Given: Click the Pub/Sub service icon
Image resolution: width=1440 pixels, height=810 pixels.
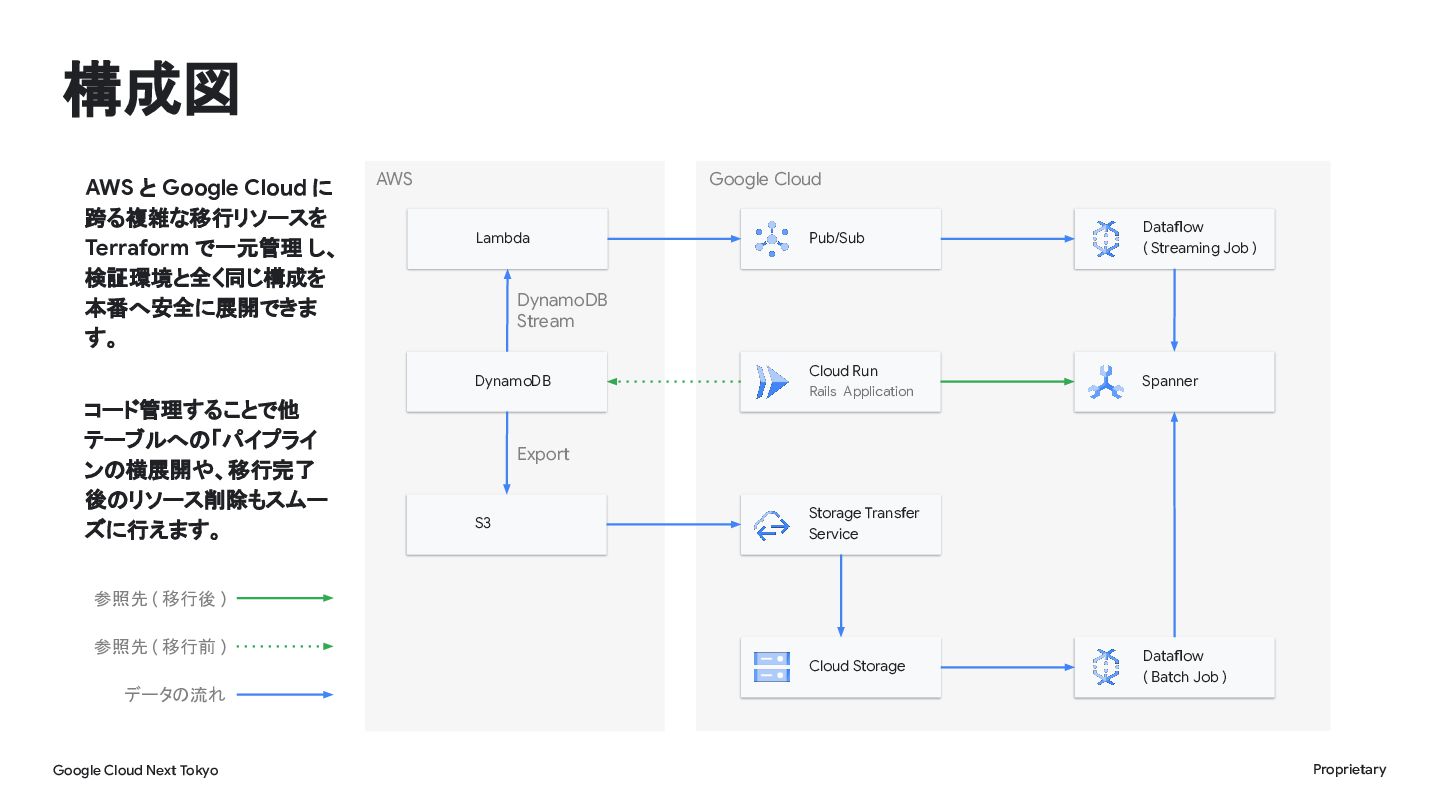Looking at the screenshot, I should [x=772, y=238].
